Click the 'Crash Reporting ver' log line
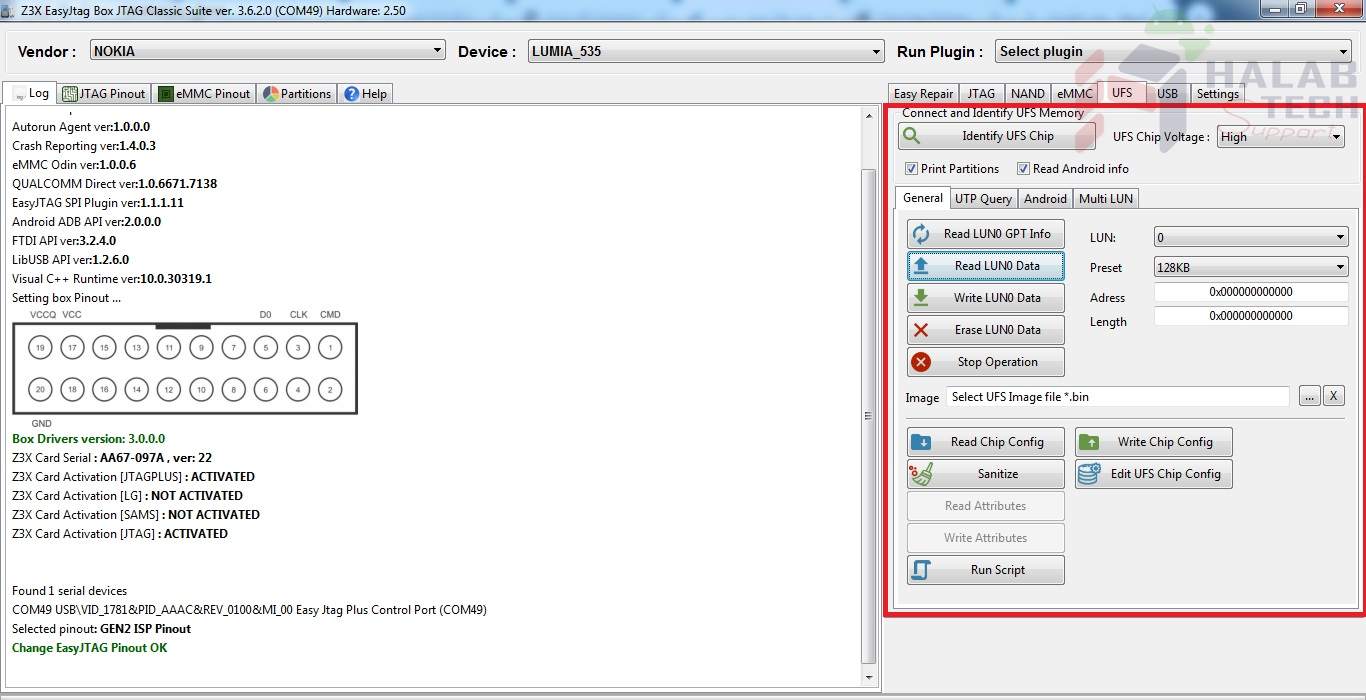Image resolution: width=1366 pixels, height=700 pixels. (x=84, y=146)
